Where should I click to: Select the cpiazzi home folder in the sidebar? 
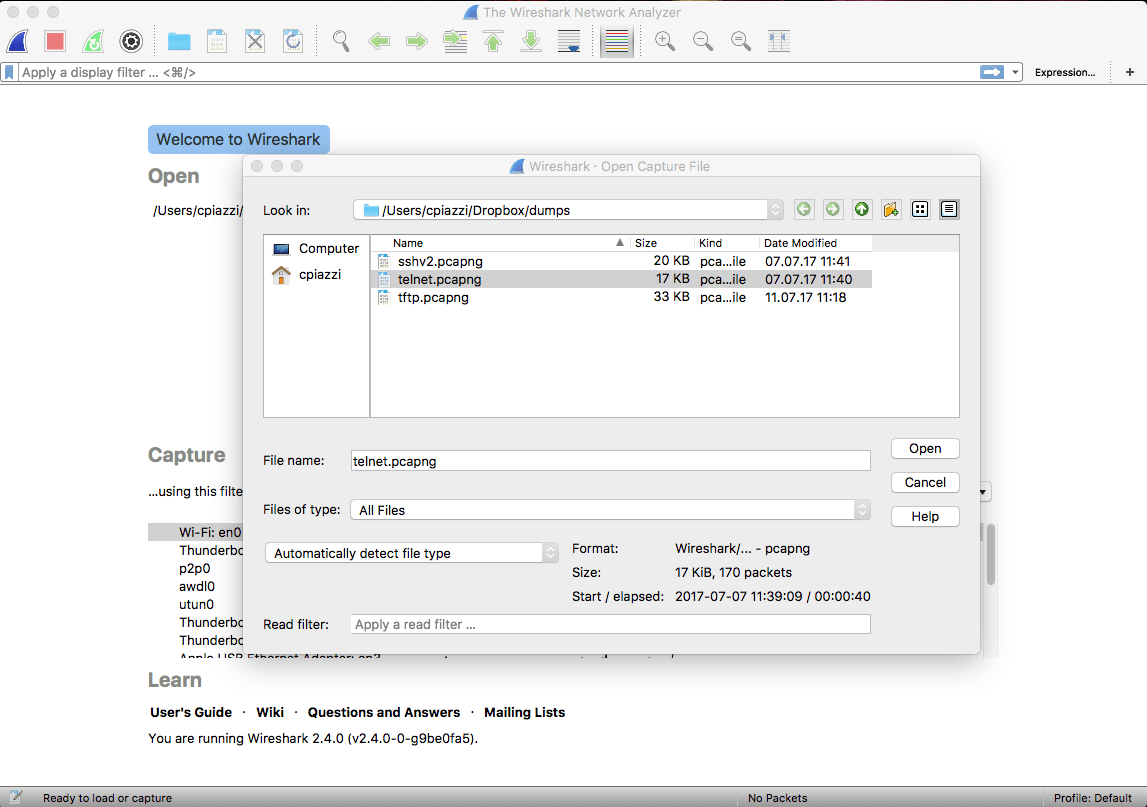(x=307, y=275)
